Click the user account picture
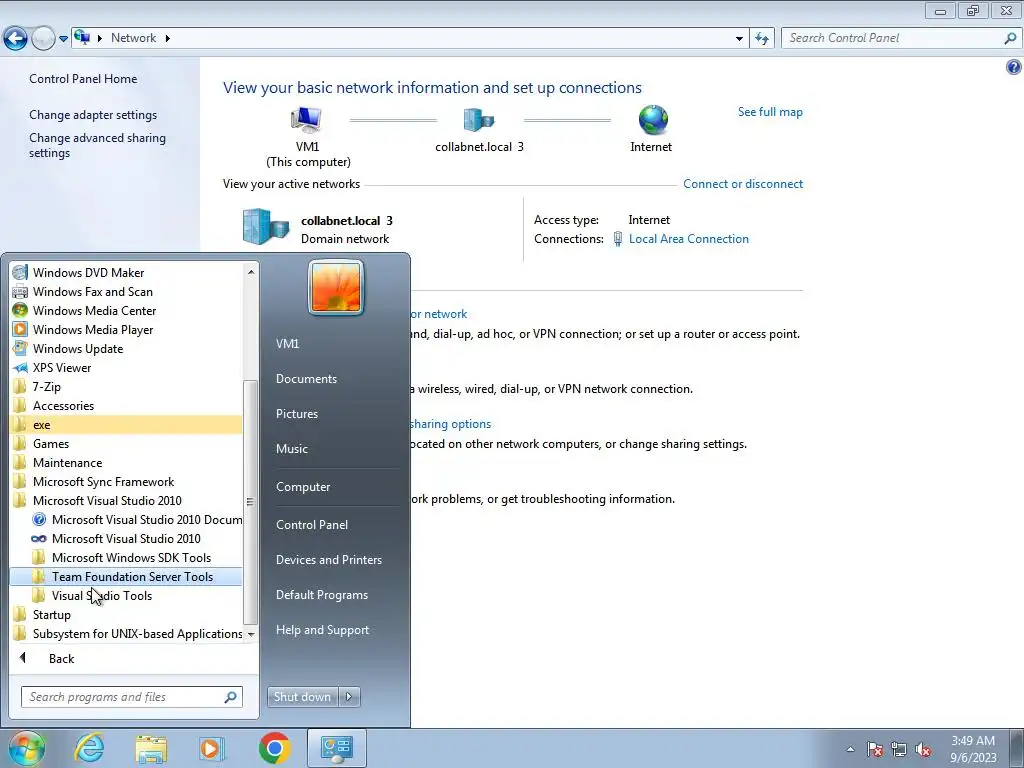 point(336,287)
